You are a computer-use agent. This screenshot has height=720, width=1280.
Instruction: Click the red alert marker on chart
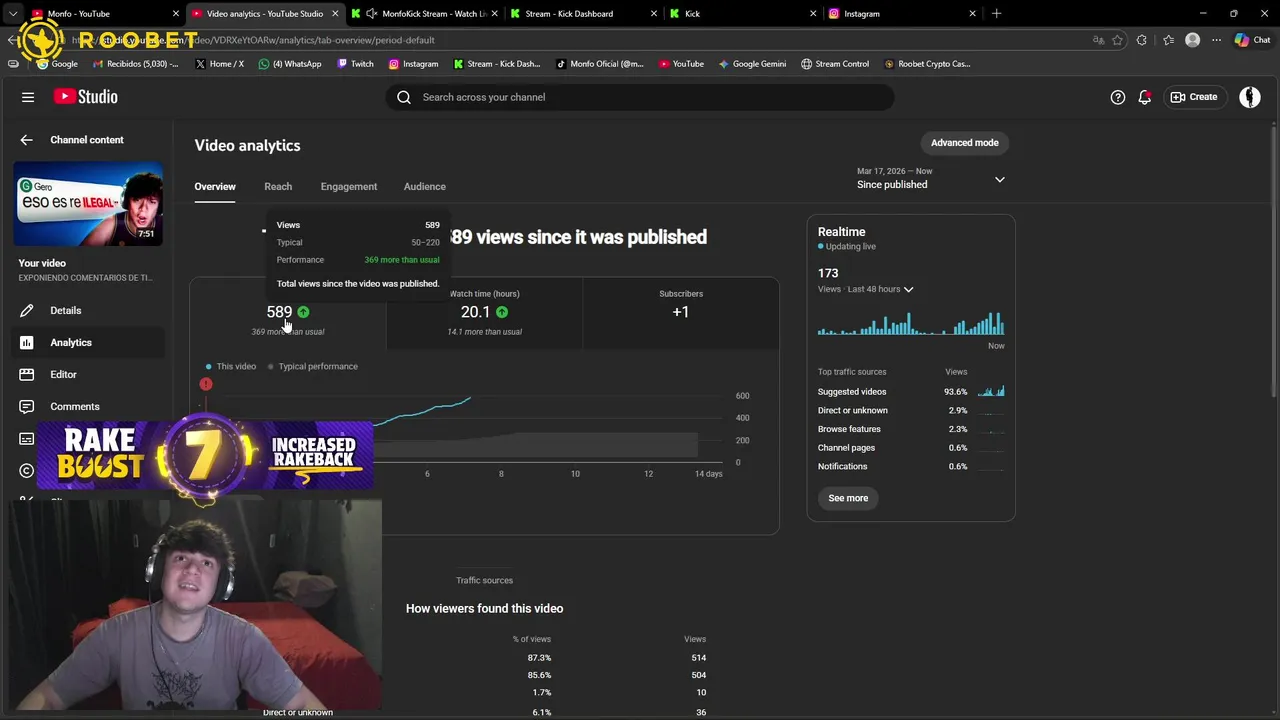click(x=206, y=384)
